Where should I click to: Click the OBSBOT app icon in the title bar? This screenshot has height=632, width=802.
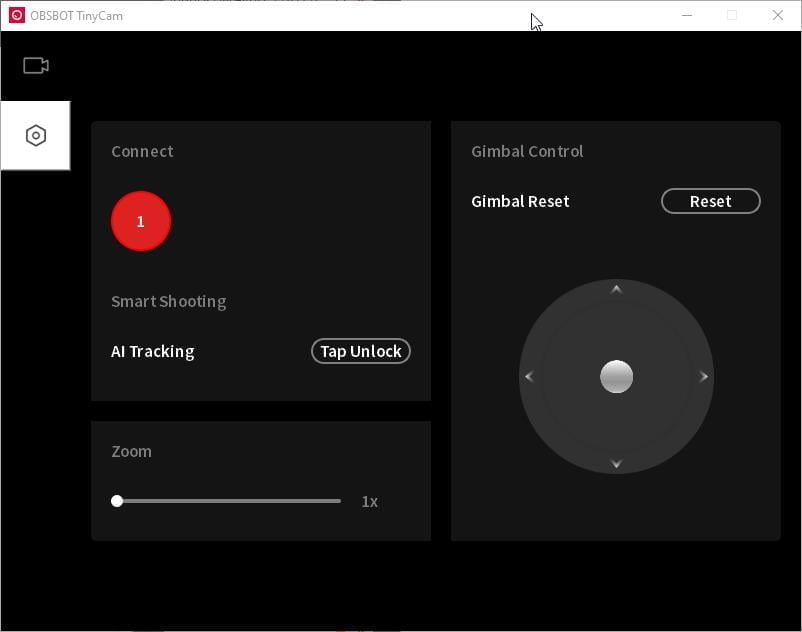[16, 15]
